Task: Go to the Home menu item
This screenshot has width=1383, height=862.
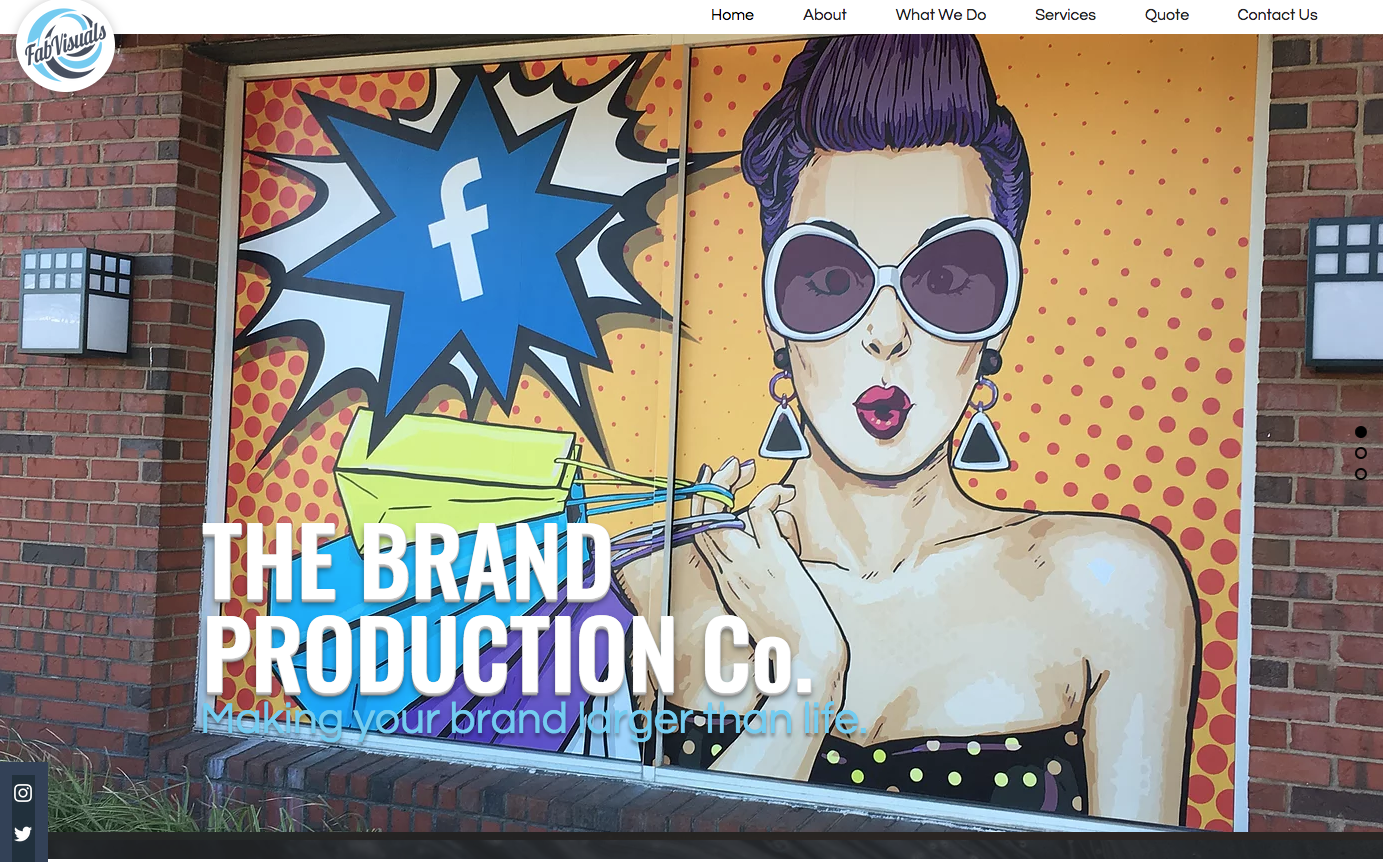Action: pyautogui.click(x=732, y=15)
